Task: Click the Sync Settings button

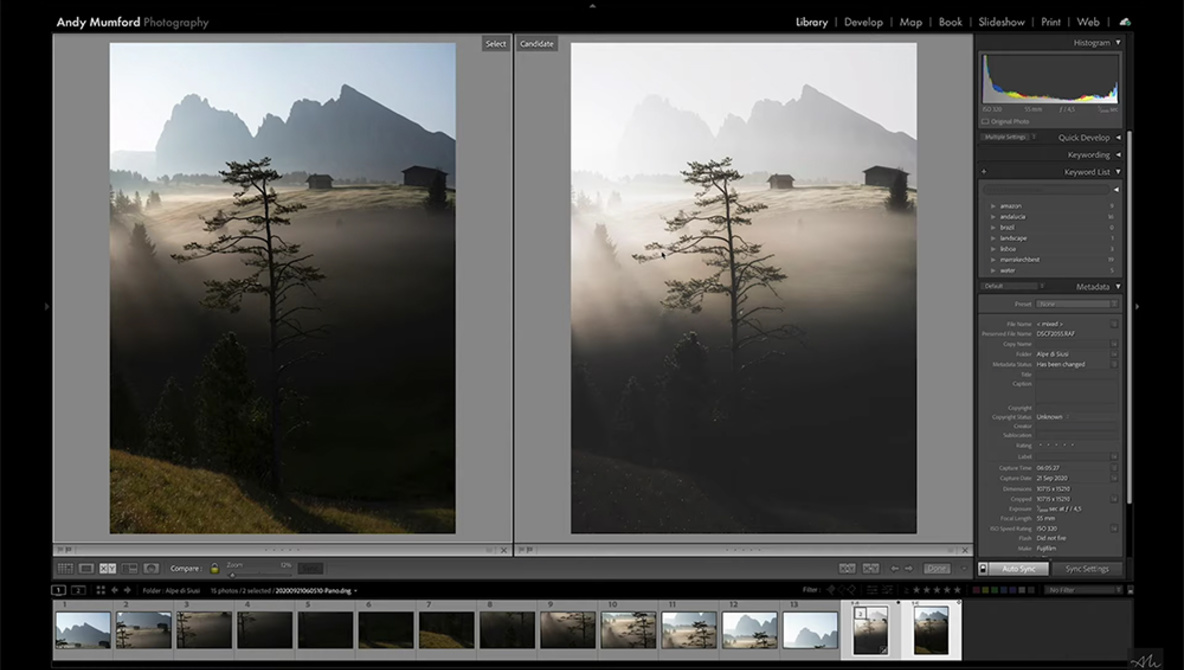Action: coord(1086,569)
